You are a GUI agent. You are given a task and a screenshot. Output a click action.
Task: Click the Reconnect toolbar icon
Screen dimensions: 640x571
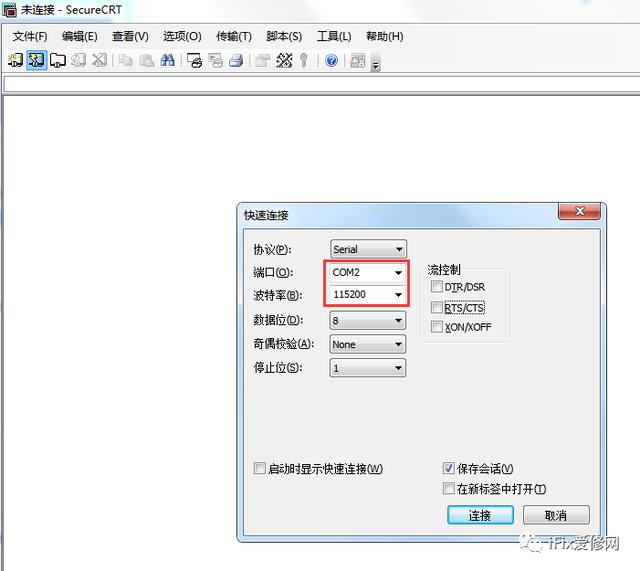78,60
